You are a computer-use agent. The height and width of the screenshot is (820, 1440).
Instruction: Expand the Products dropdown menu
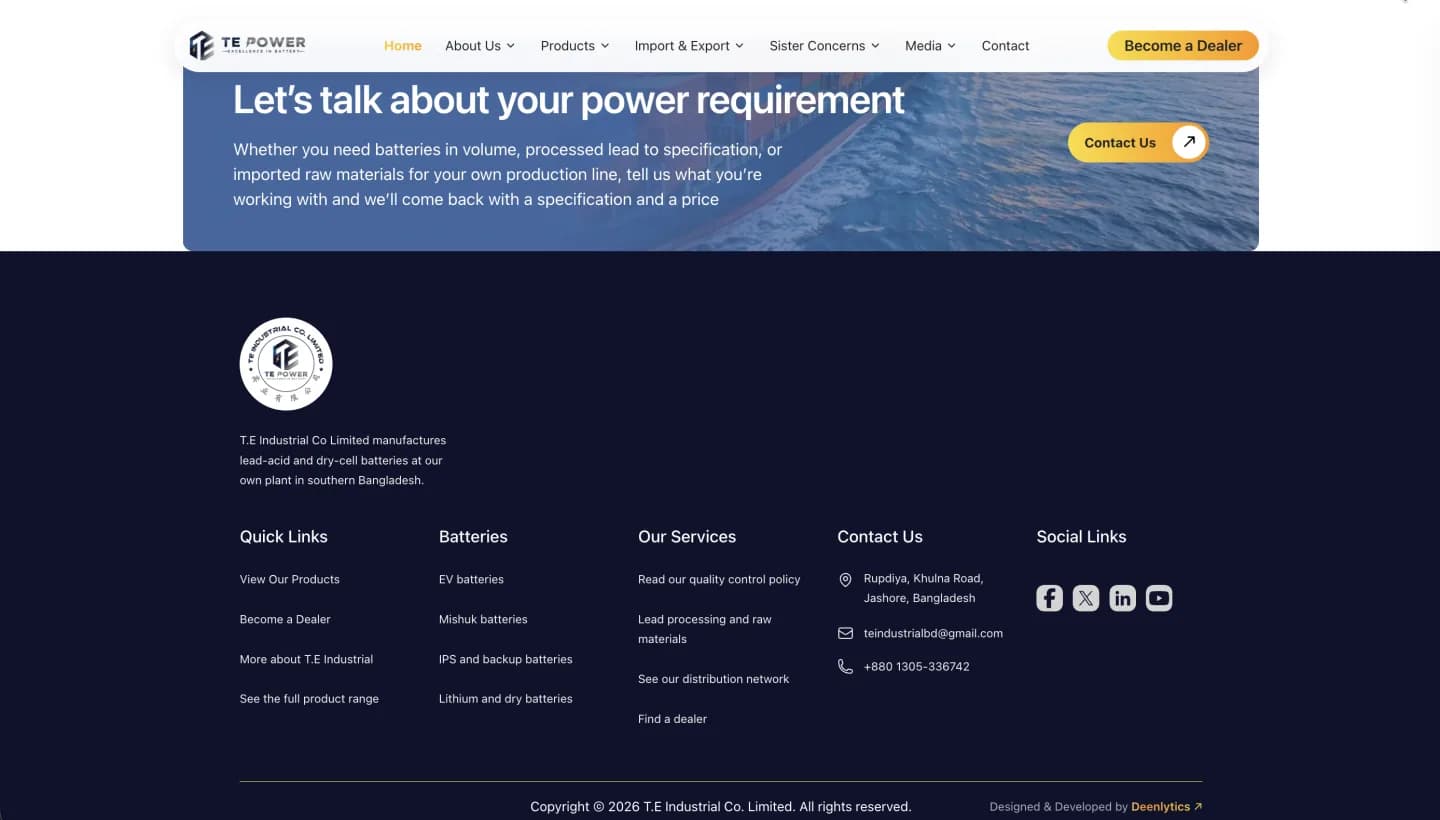[575, 46]
